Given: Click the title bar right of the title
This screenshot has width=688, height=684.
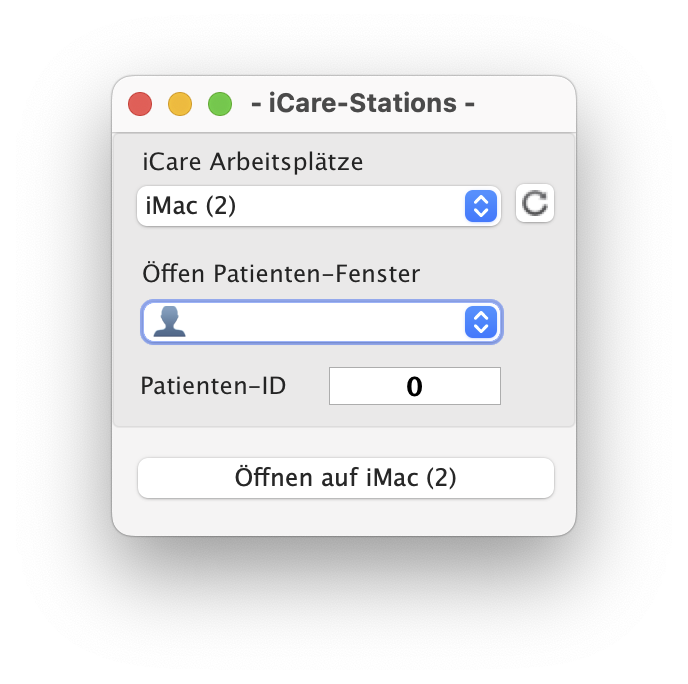Looking at the screenshot, I should click(525, 103).
